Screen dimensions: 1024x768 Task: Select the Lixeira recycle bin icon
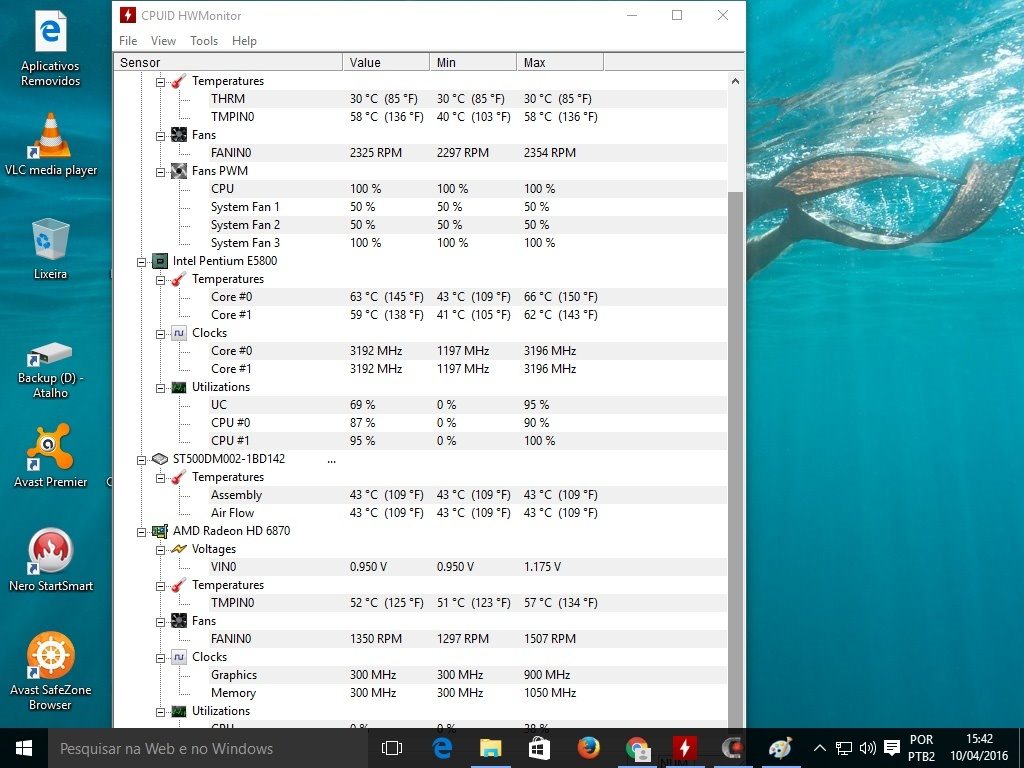(50, 249)
